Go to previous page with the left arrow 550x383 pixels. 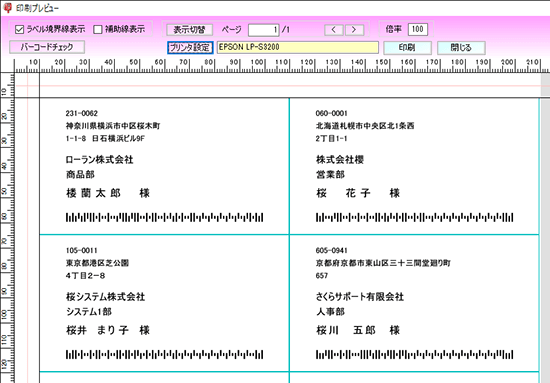tap(334, 30)
